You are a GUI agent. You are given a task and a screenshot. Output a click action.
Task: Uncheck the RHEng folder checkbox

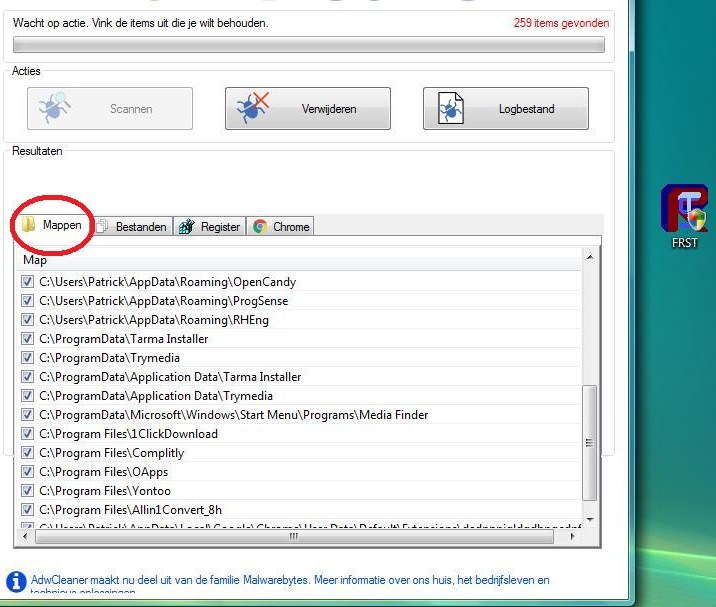click(x=27, y=319)
